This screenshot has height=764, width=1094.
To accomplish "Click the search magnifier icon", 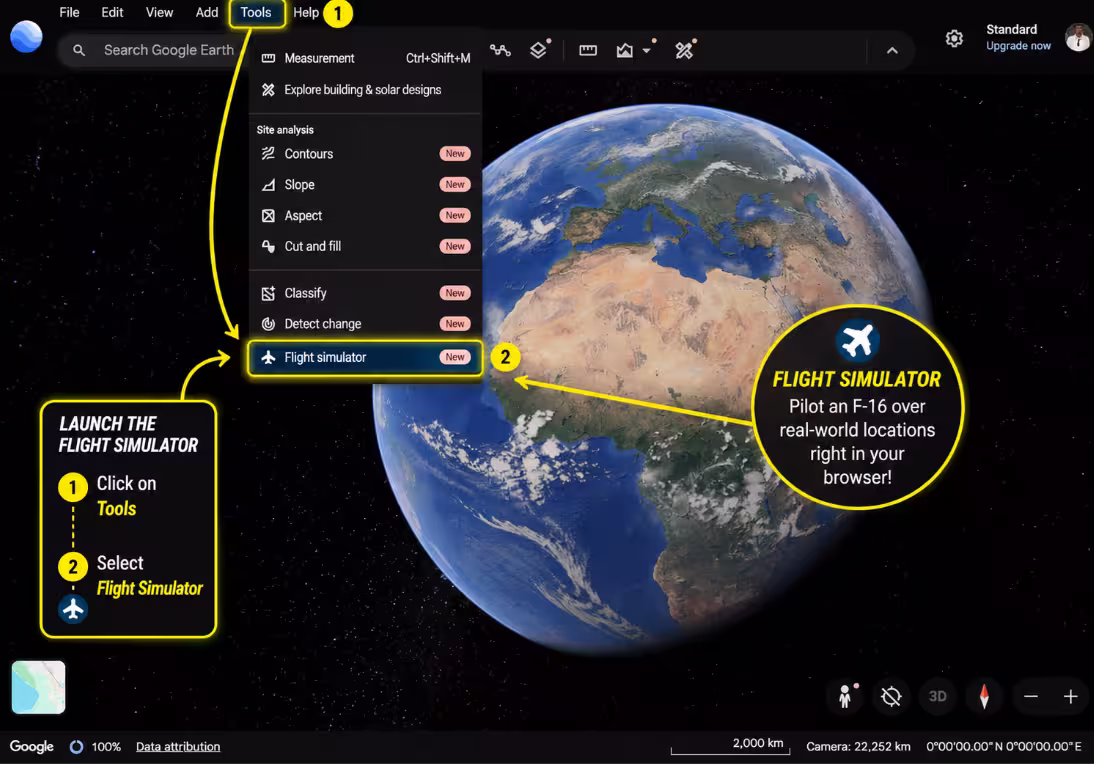I will pyautogui.click(x=79, y=50).
